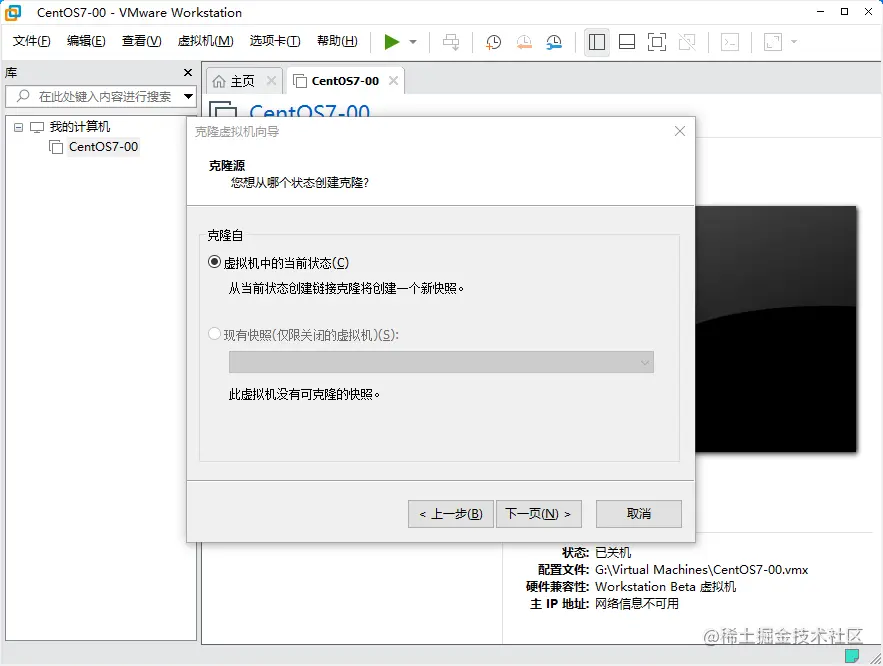Image resolution: width=883 pixels, height=666 pixels.
Task: Click the status bar message icon
Action: (851, 656)
